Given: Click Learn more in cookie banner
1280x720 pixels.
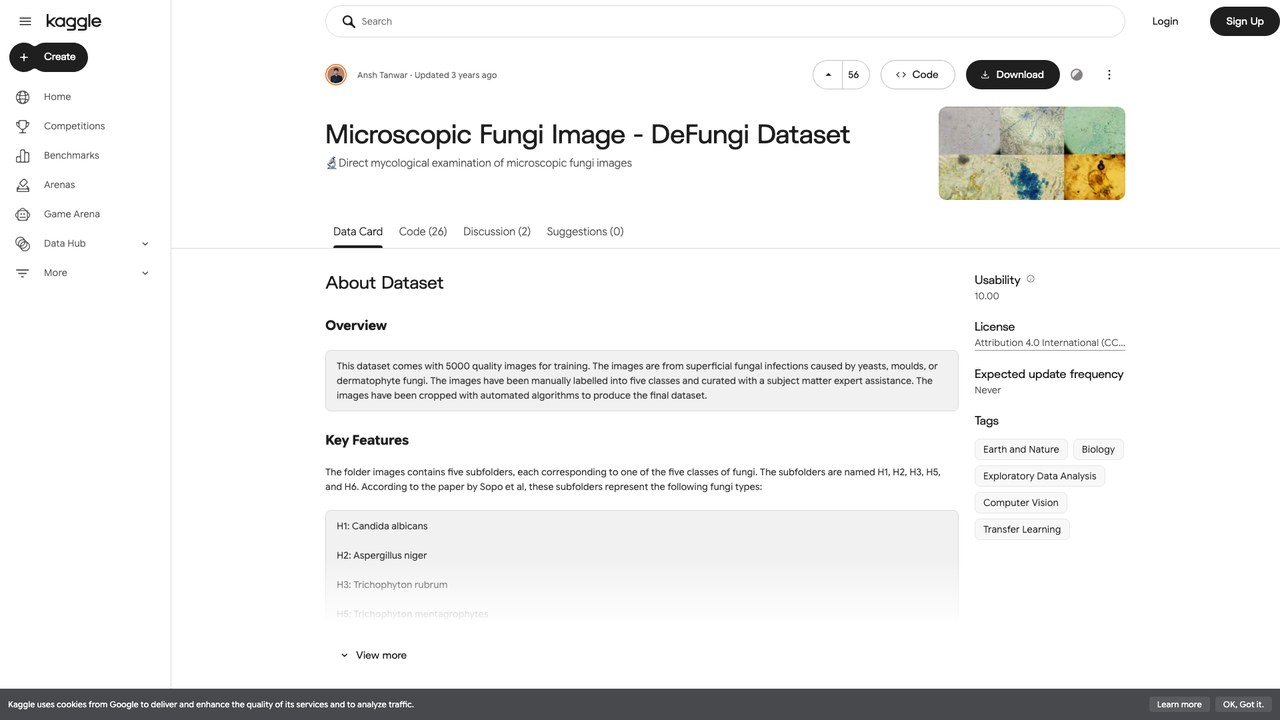Looking at the screenshot, I should pyautogui.click(x=1179, y=705).
